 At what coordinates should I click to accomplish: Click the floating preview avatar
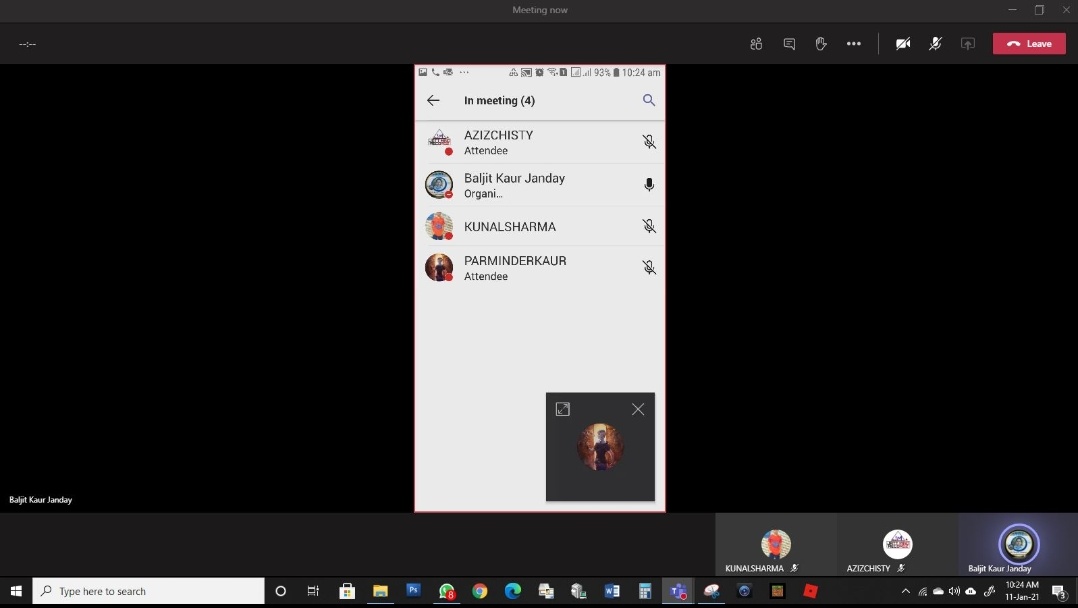point(600,447)
